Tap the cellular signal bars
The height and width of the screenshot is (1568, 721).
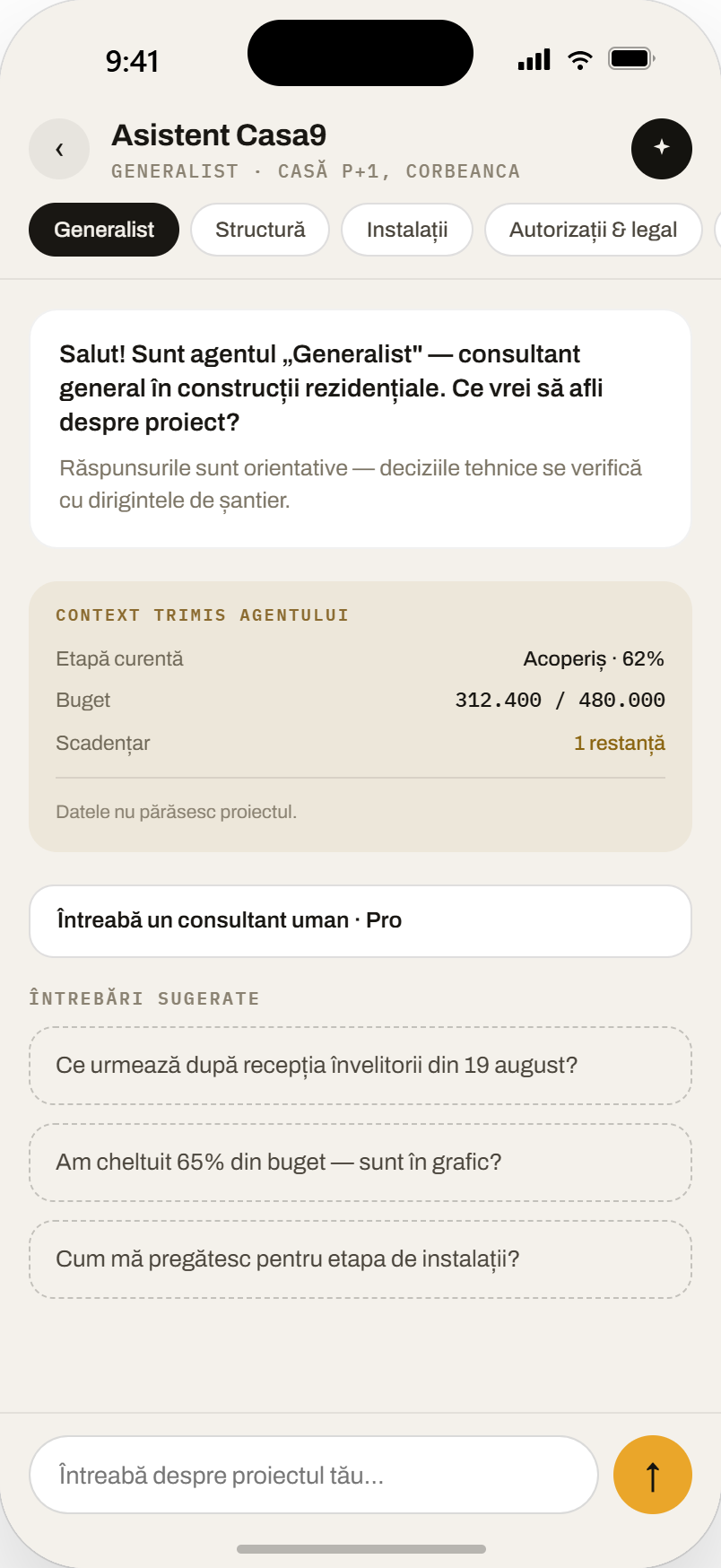click(x=534, y=60)
